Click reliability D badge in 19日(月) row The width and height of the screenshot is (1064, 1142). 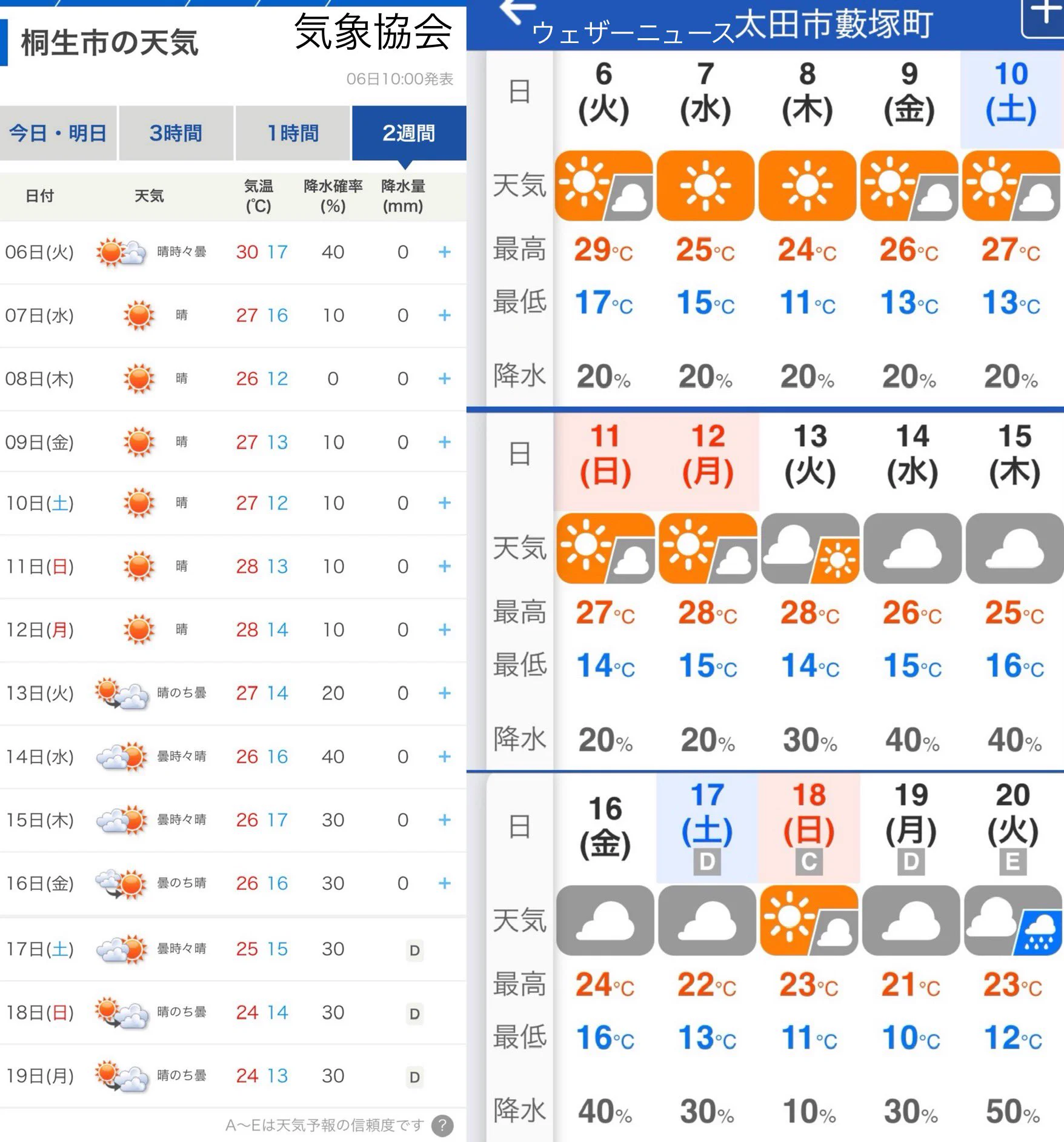(414, 1077)
